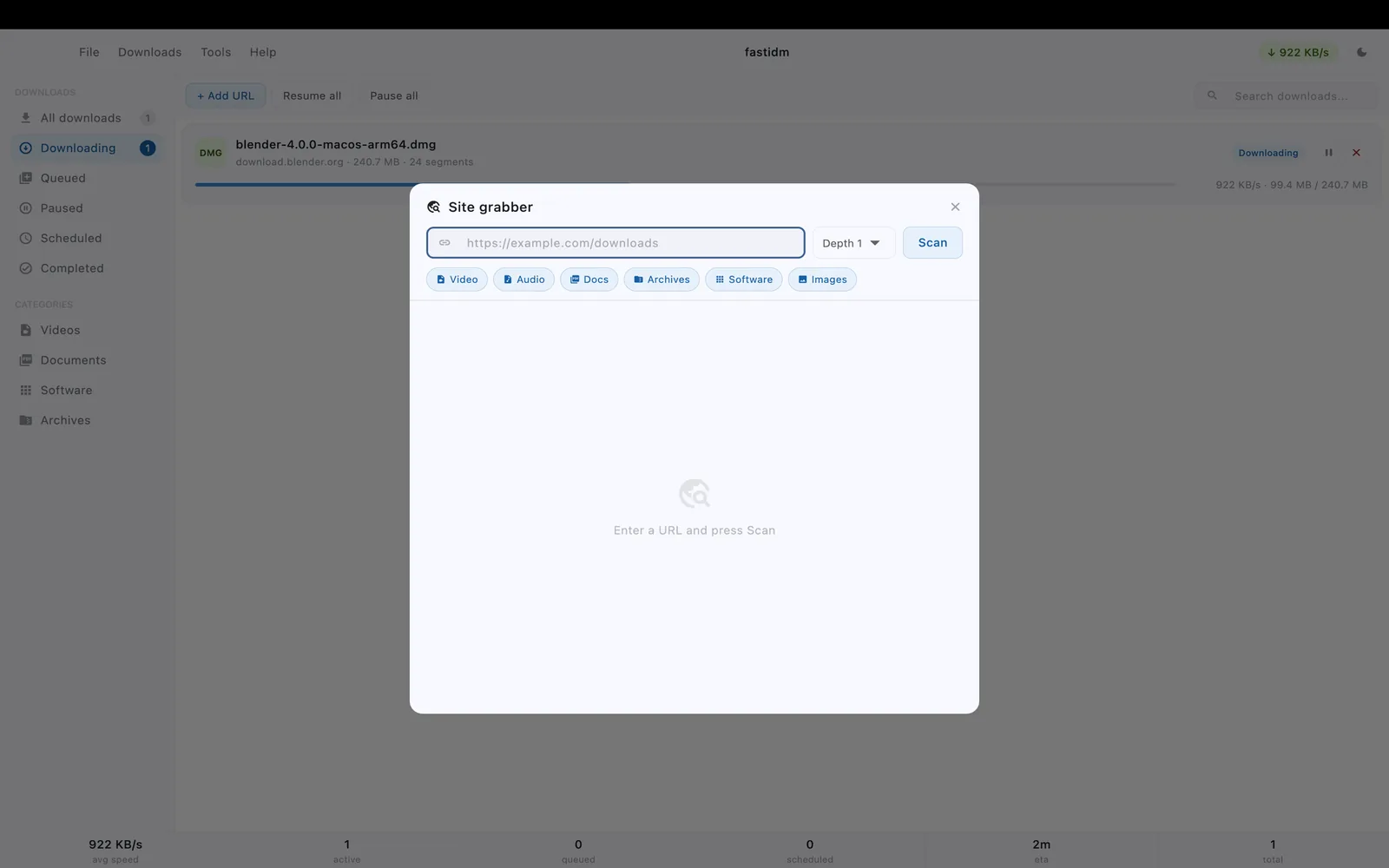Screen dimensions: 1389x868
Task: Click the + Add URL button
Action: [226, 95]
